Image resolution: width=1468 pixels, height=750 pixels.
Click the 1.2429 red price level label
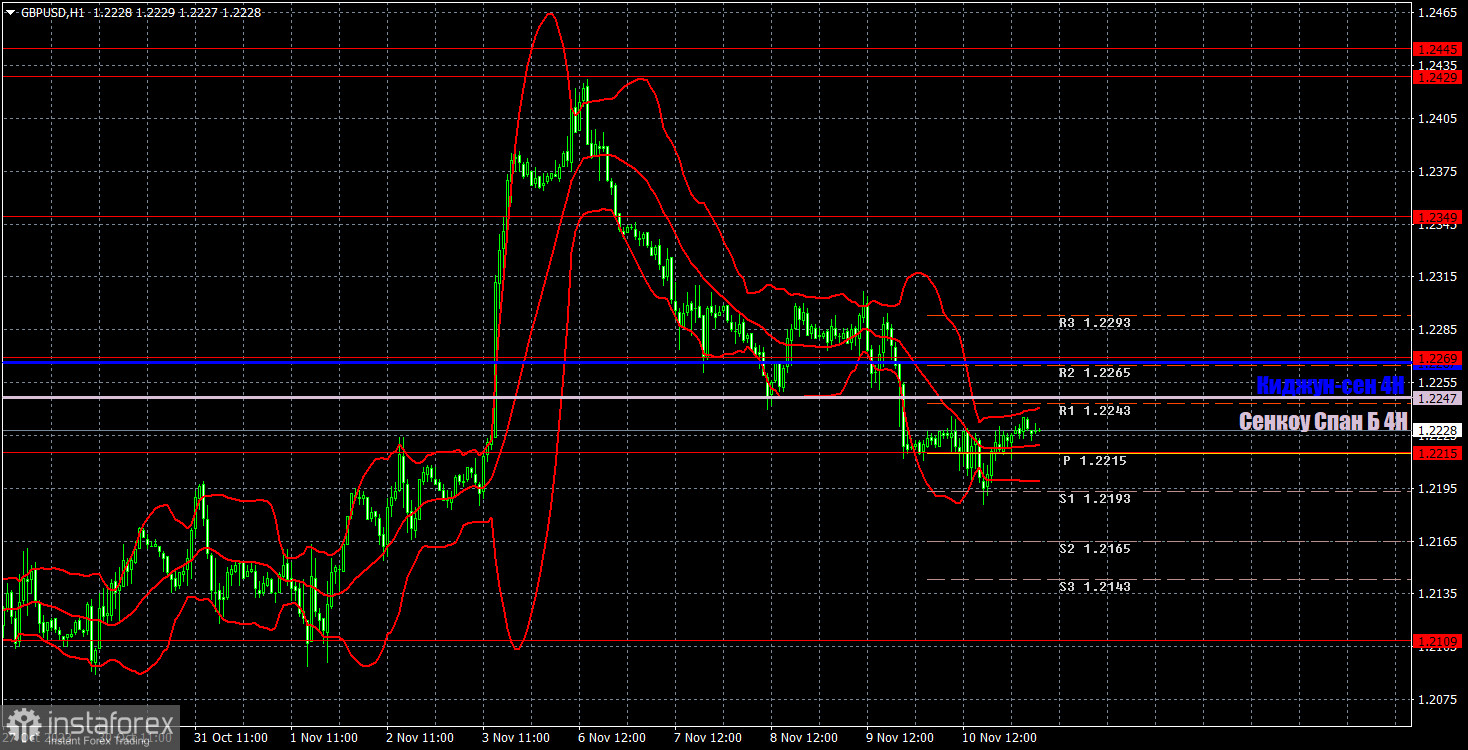1439,77
